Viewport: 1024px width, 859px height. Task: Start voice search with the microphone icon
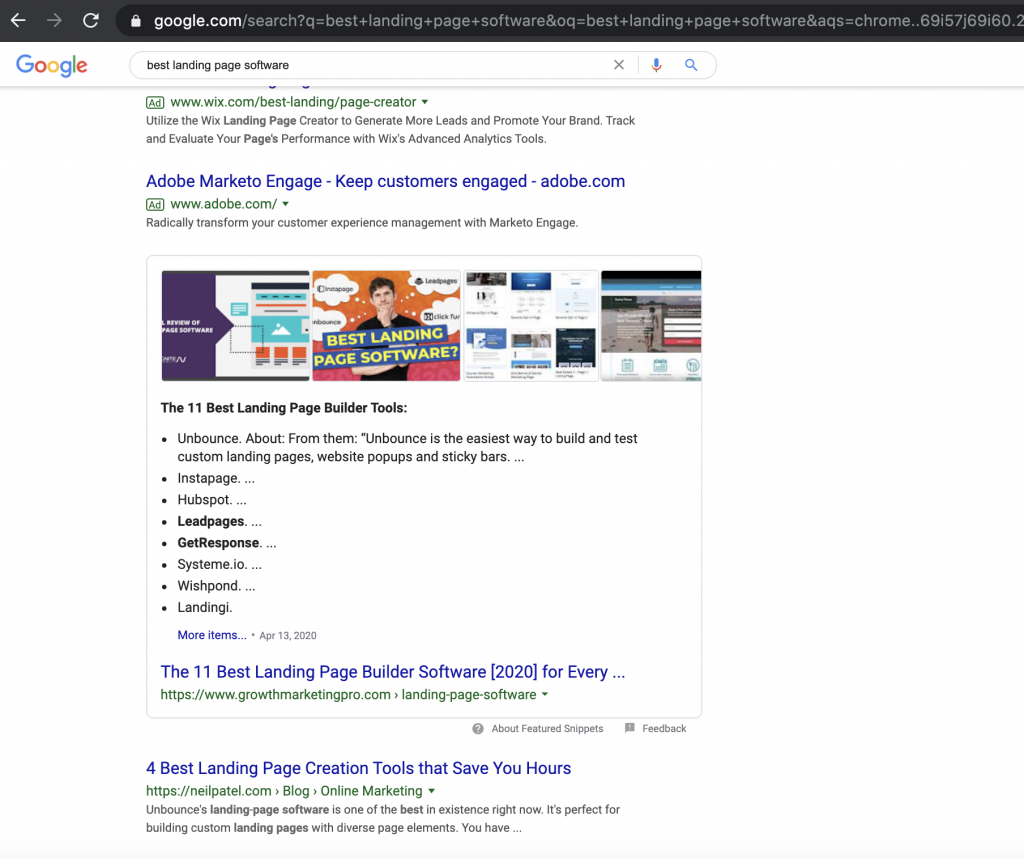656,65
